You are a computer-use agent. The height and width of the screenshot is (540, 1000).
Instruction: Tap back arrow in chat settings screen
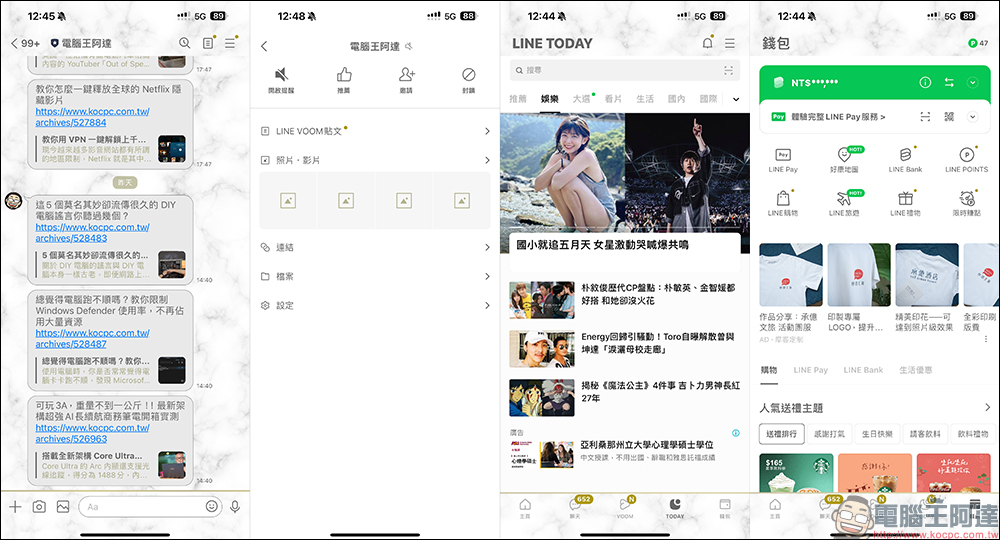coord(264,46)
